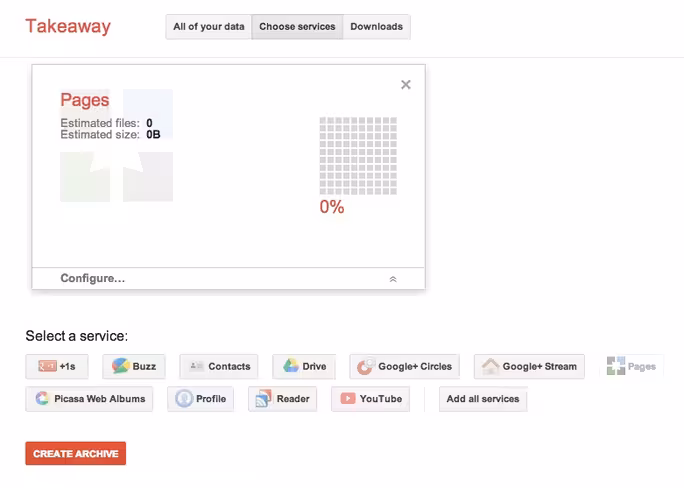Open the Downloads tab
The image size is (684, 488).
coord(376,27)
